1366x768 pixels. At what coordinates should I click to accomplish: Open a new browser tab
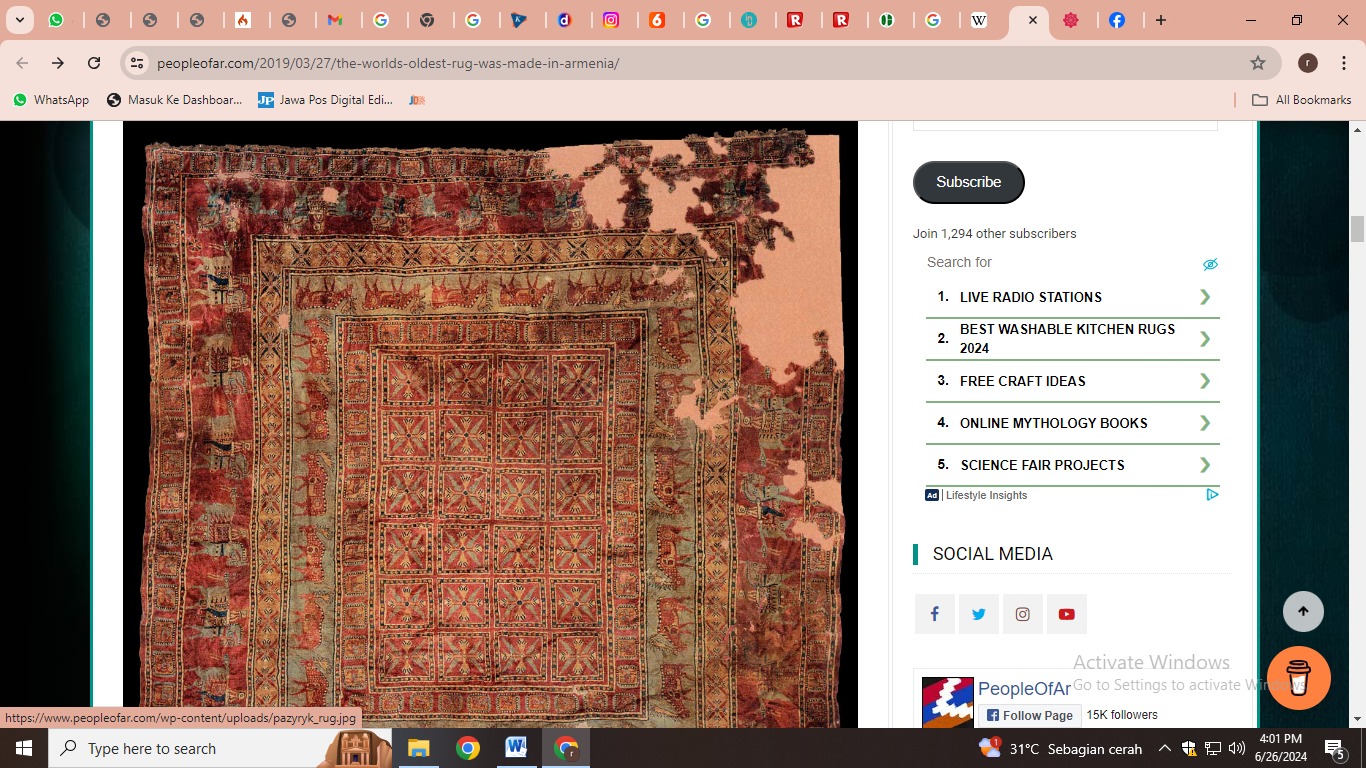(x=1161, y=20)
